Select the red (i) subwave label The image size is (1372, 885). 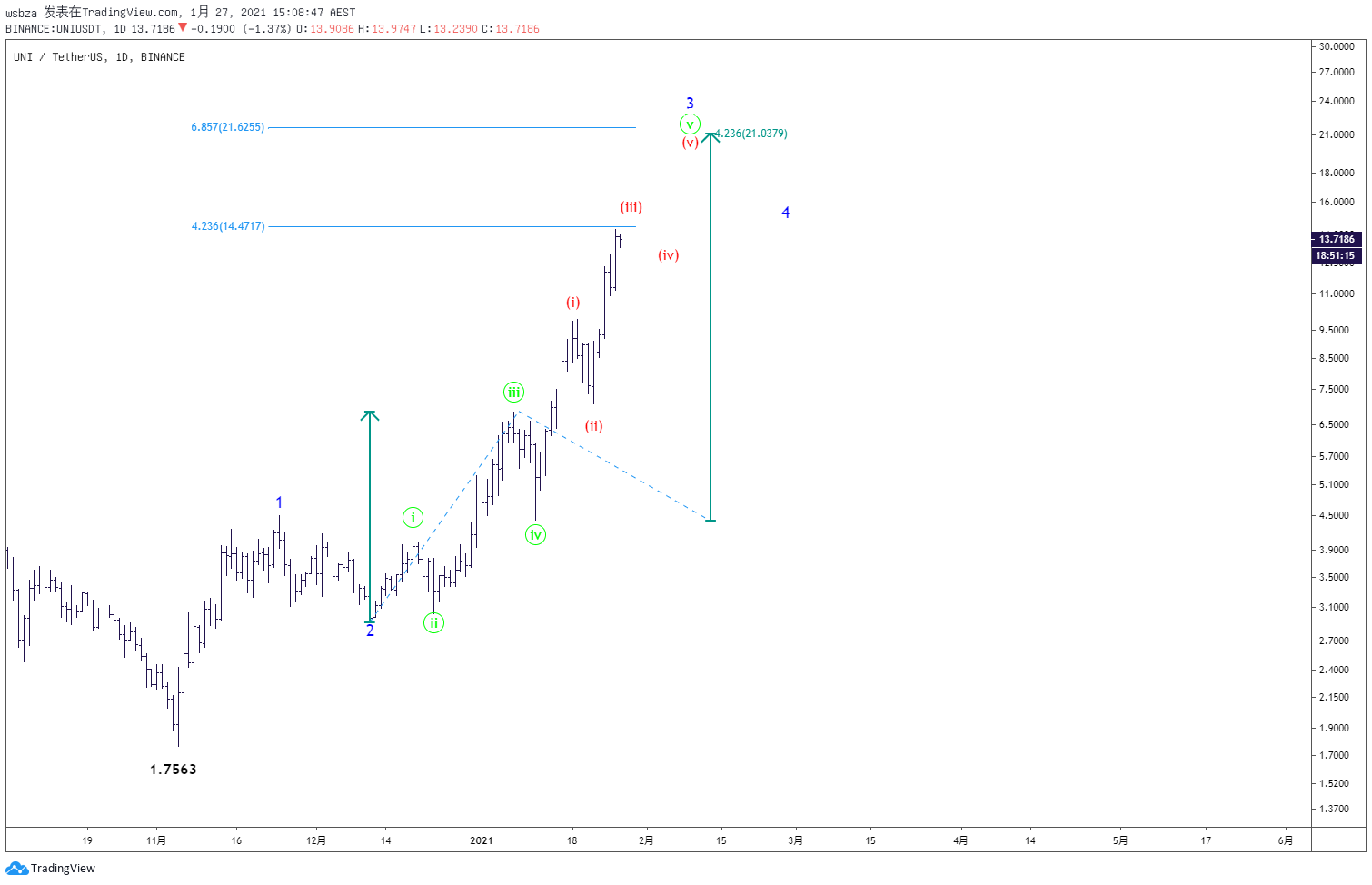(573, 303)
